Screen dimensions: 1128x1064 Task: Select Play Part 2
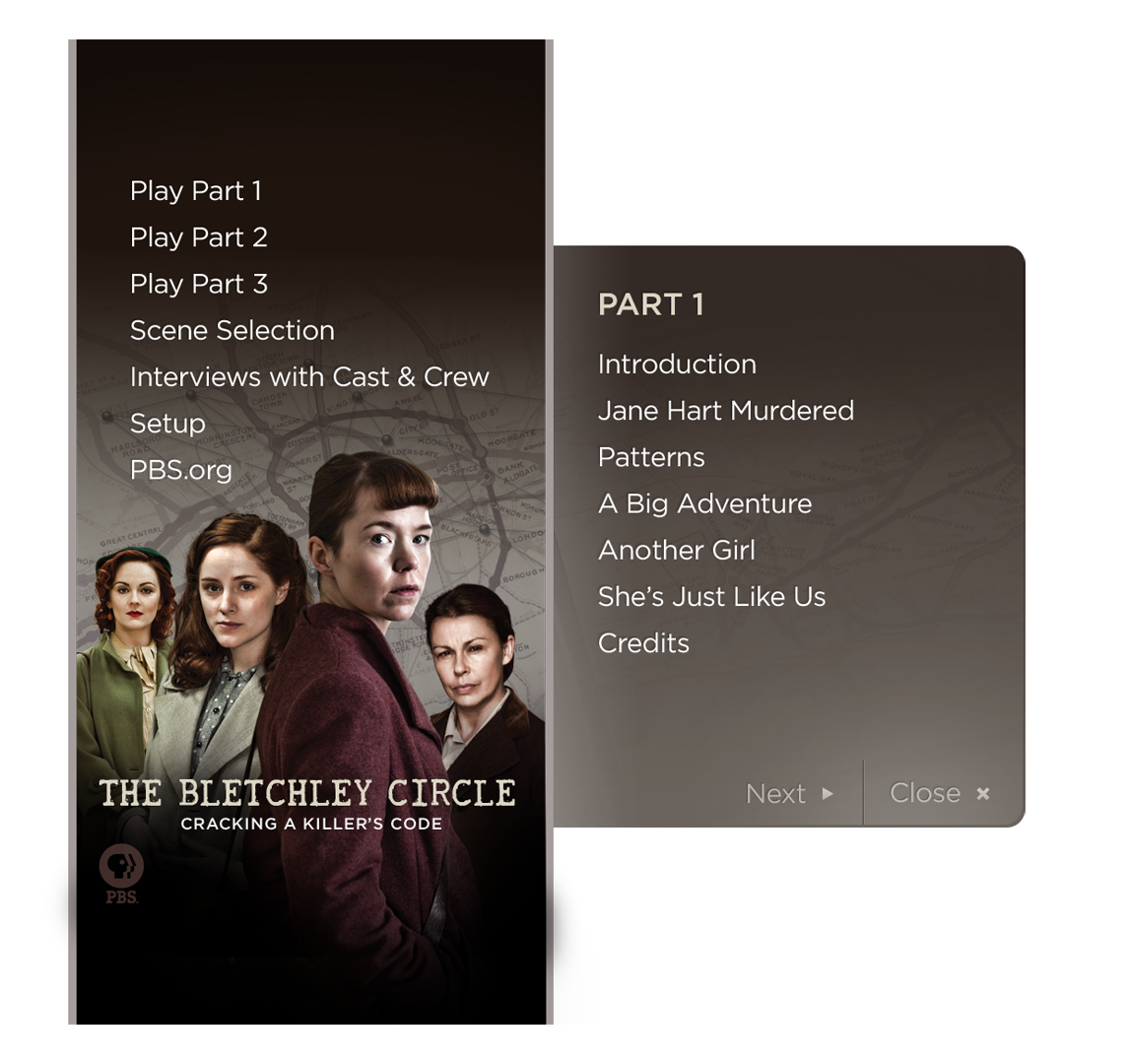(x=199, y=238)
